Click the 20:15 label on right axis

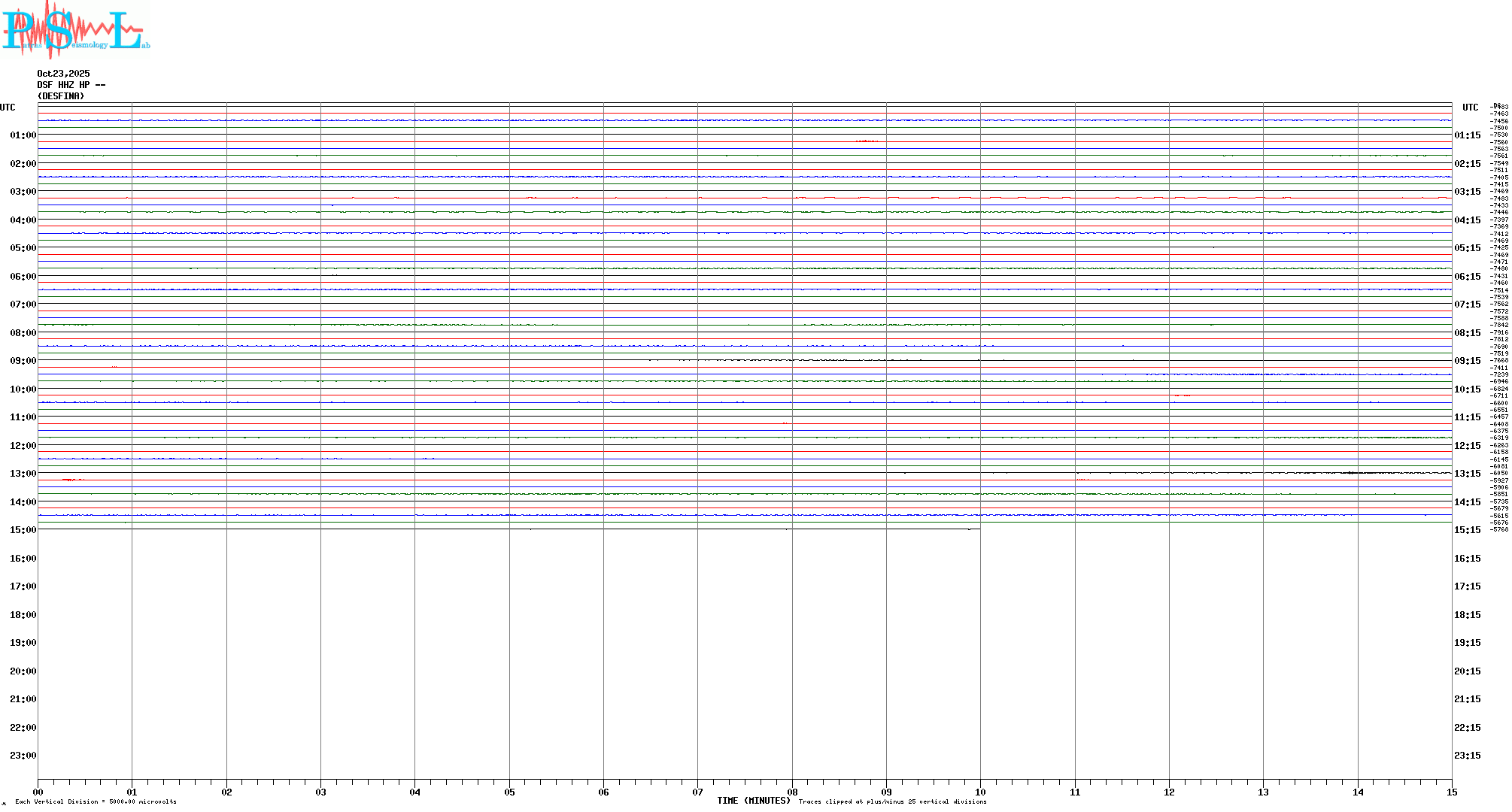pyautogui.click(x=1467, y=671)
